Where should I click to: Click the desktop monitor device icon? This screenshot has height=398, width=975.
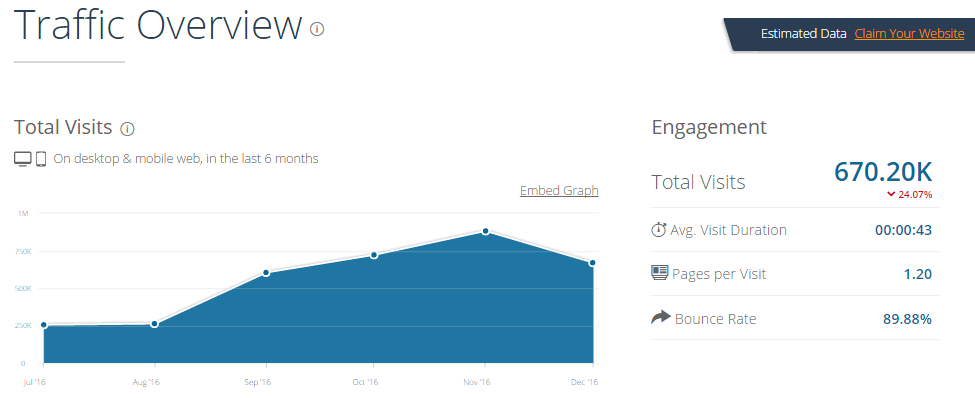click(x=22, y=159)
